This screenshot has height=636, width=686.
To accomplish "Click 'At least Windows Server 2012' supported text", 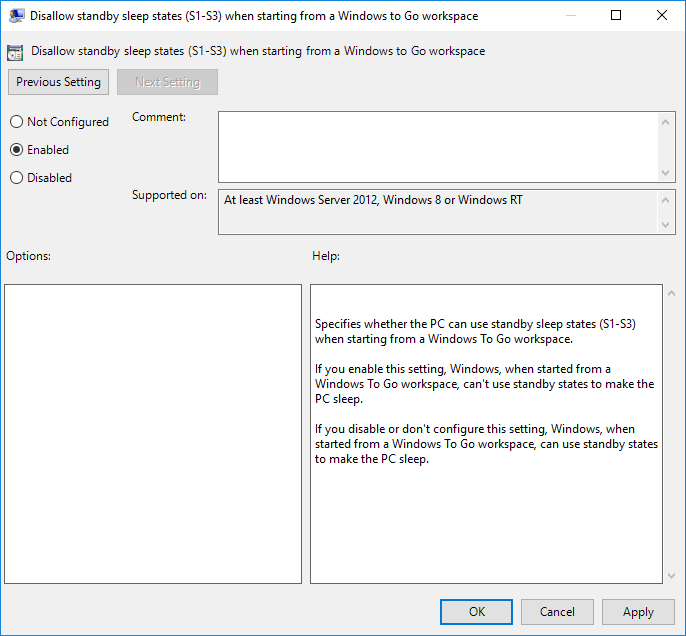I will click(373, 200).
